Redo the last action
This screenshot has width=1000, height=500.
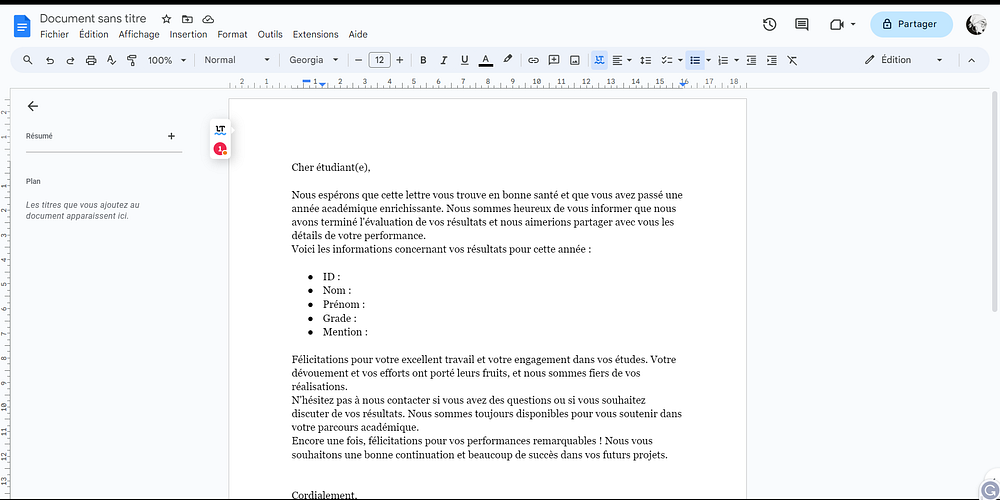pyautogui.click(x=70, y=61)
